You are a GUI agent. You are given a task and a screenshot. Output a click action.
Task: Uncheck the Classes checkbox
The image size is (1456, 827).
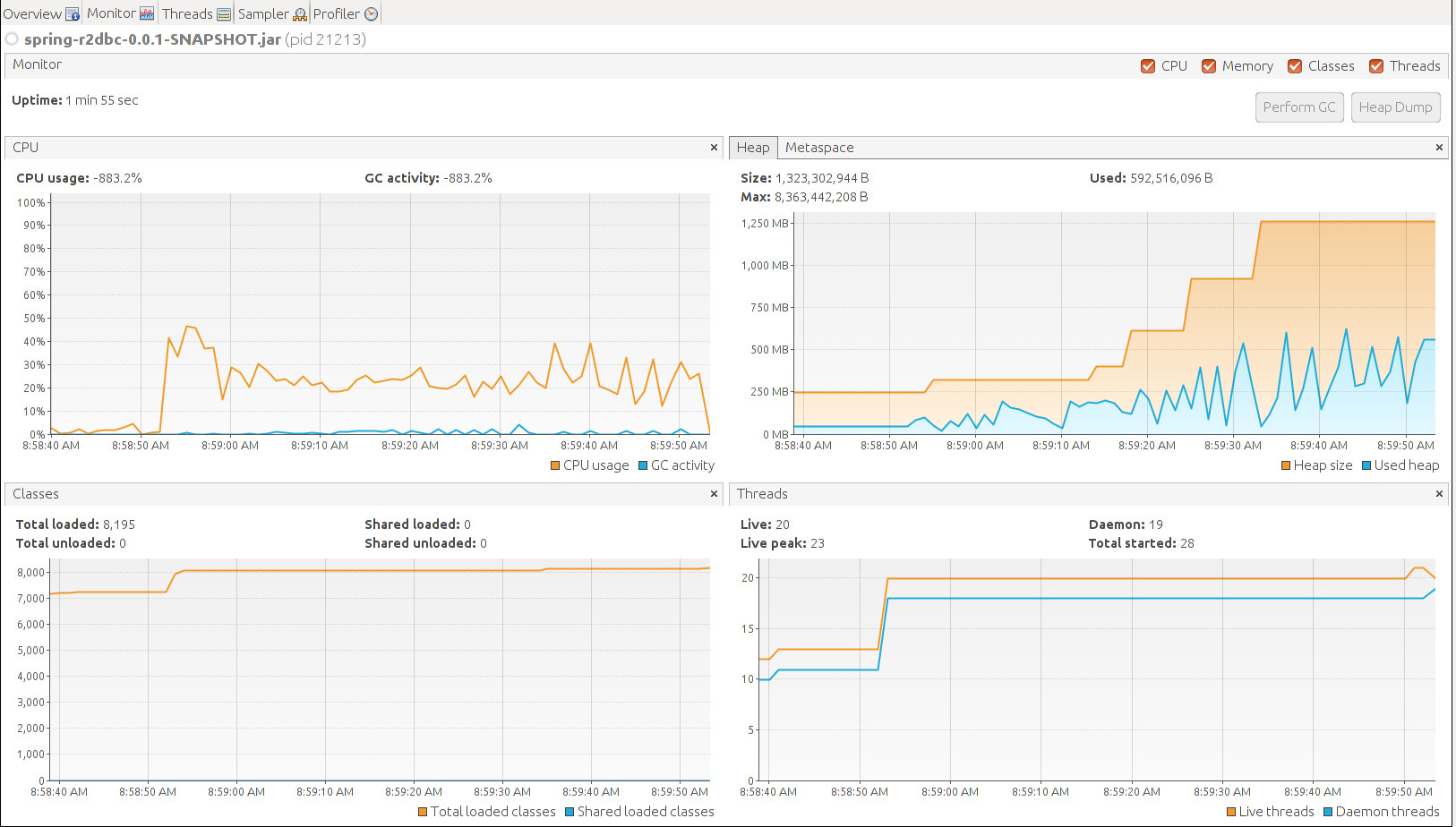(1295, 66)
